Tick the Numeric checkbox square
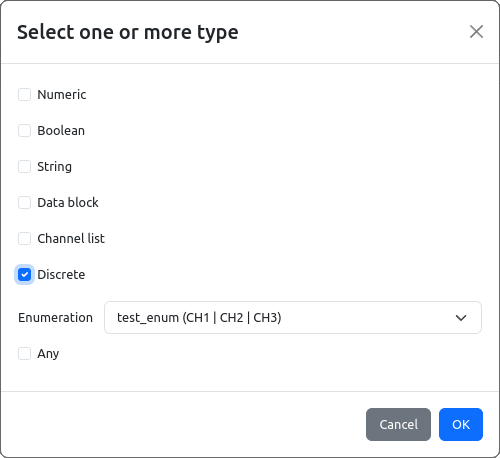Image resolution: width=500 pixels, height=458 pixels. tap(24, 95)
